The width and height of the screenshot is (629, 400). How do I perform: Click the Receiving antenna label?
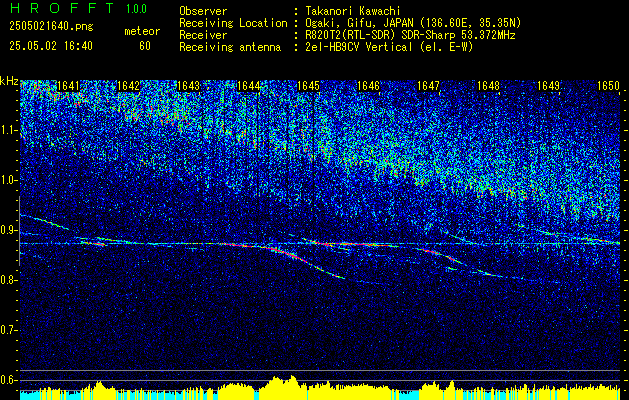(230, 47)
